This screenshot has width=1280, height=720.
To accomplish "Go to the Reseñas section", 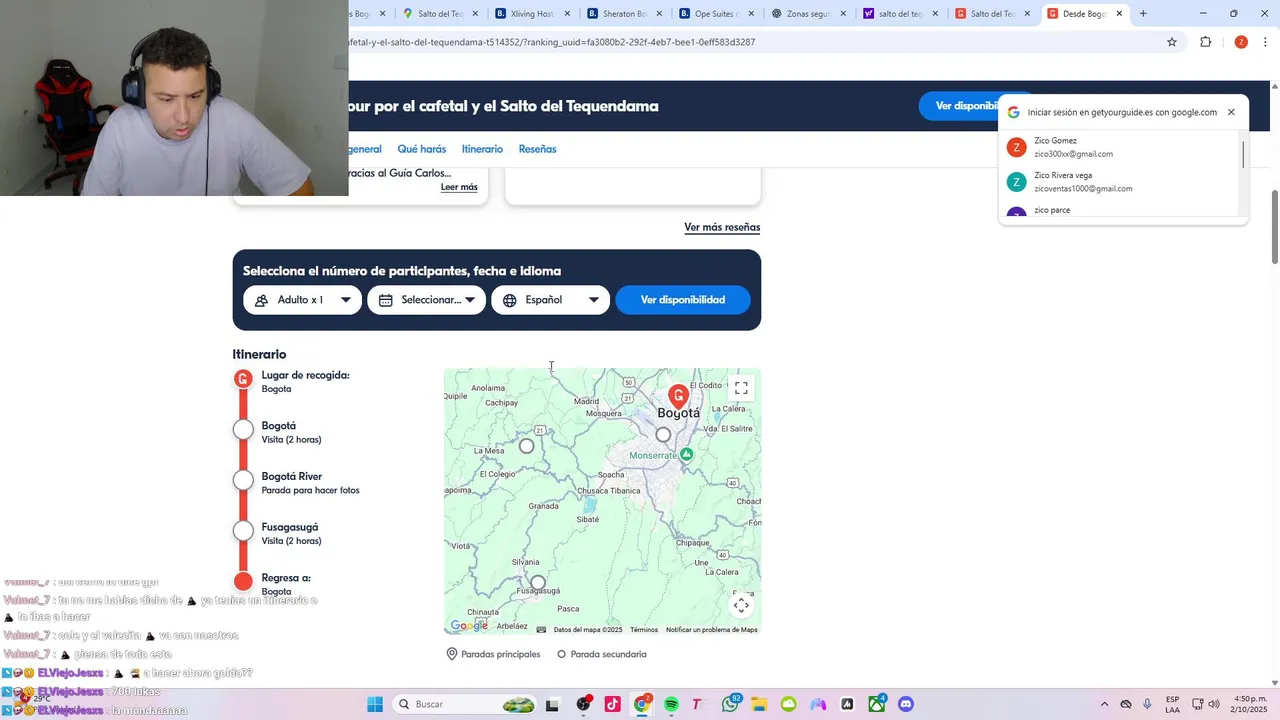I will click(x=537, y=149).
